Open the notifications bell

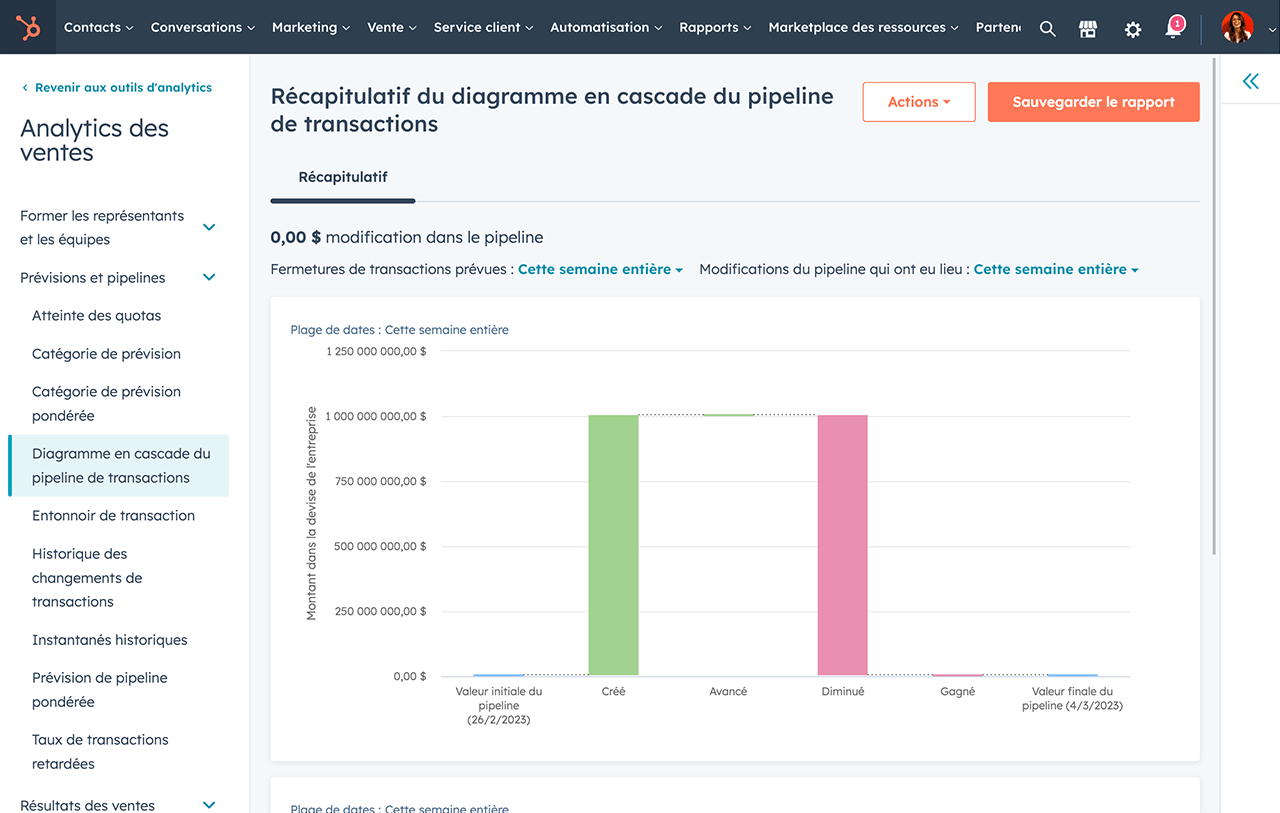coord(1174,29)
